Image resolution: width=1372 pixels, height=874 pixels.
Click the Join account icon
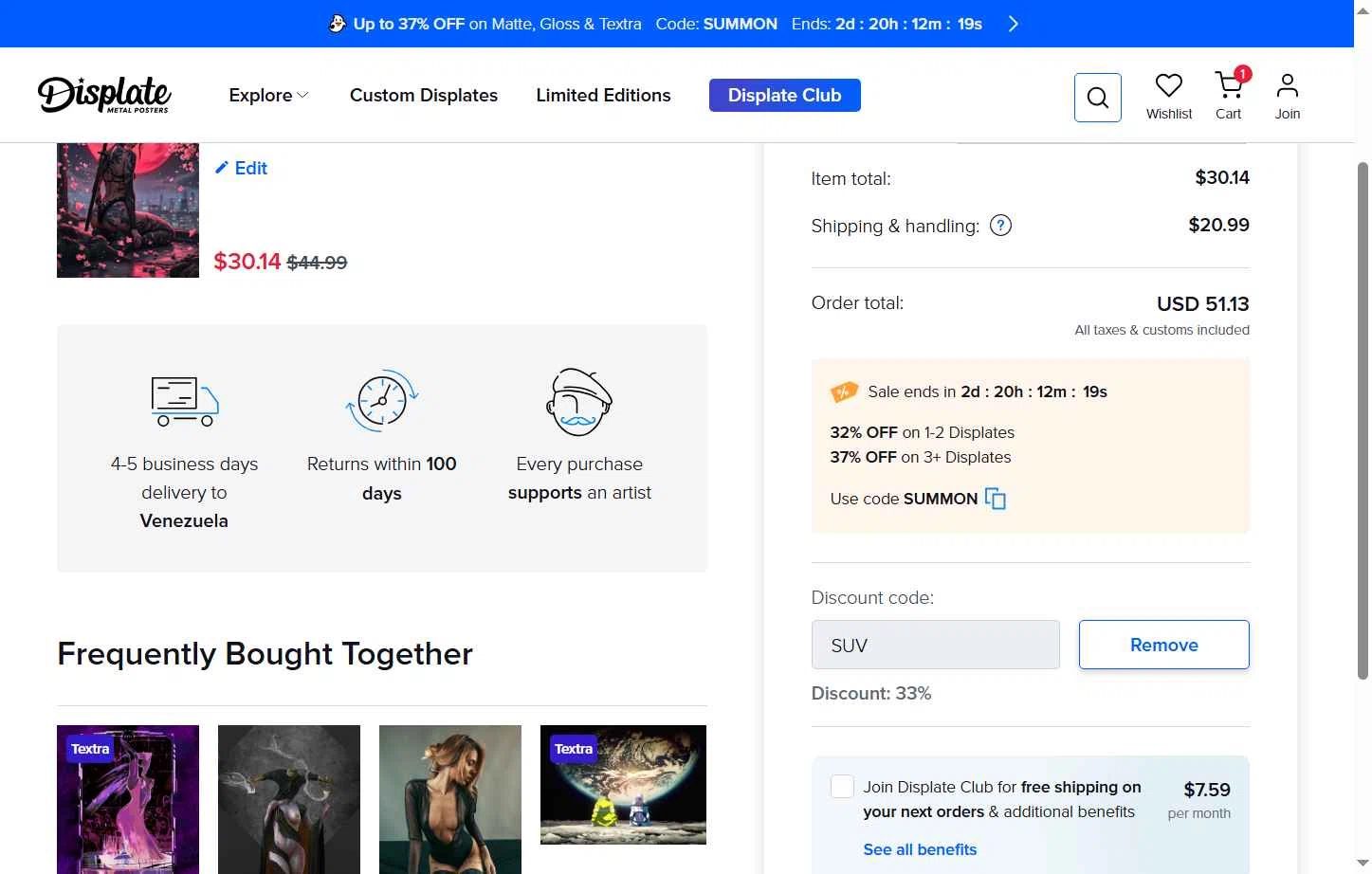click(1287, 87)
